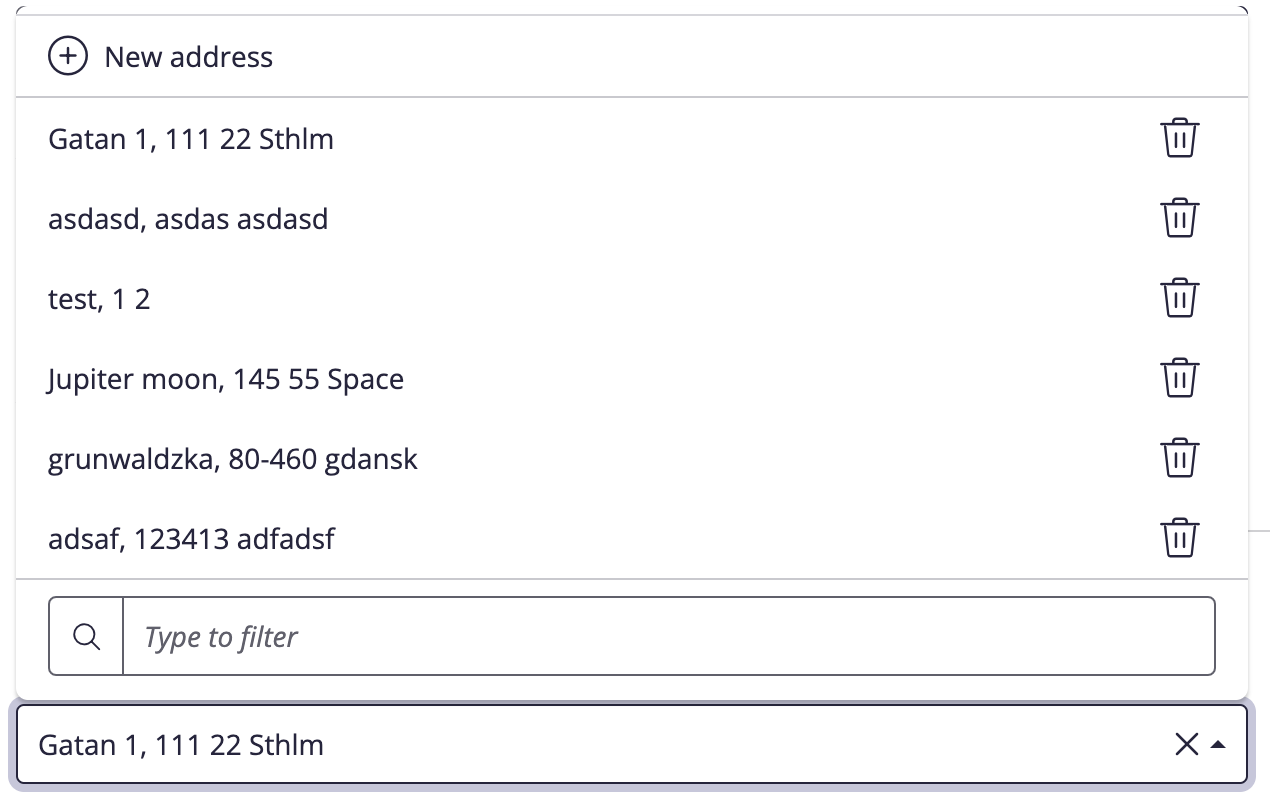Screen dimensions: 1270x812
Task: Choose Gatan 1, 111 22 Sthlm from list
Action: [632, 138]
